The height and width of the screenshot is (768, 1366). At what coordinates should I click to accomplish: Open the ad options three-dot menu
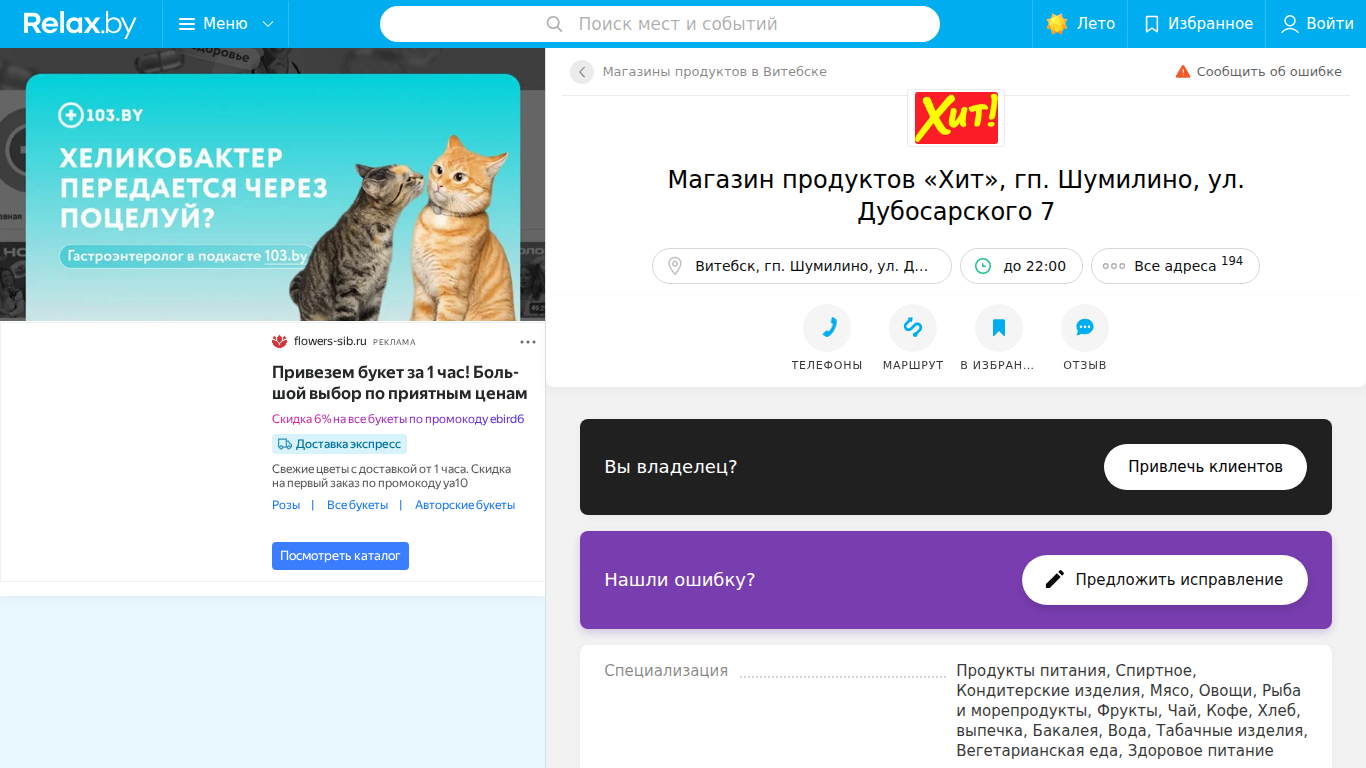point(528,342)
